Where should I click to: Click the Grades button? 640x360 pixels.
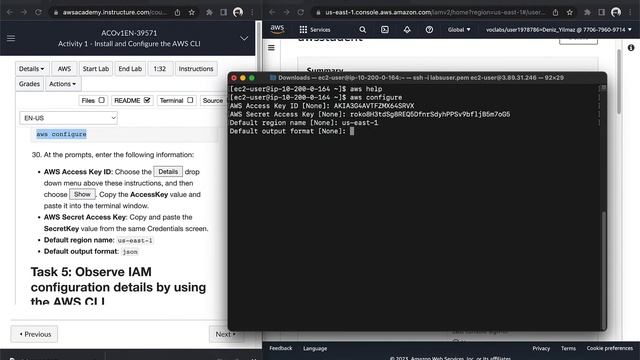(29, 84)
